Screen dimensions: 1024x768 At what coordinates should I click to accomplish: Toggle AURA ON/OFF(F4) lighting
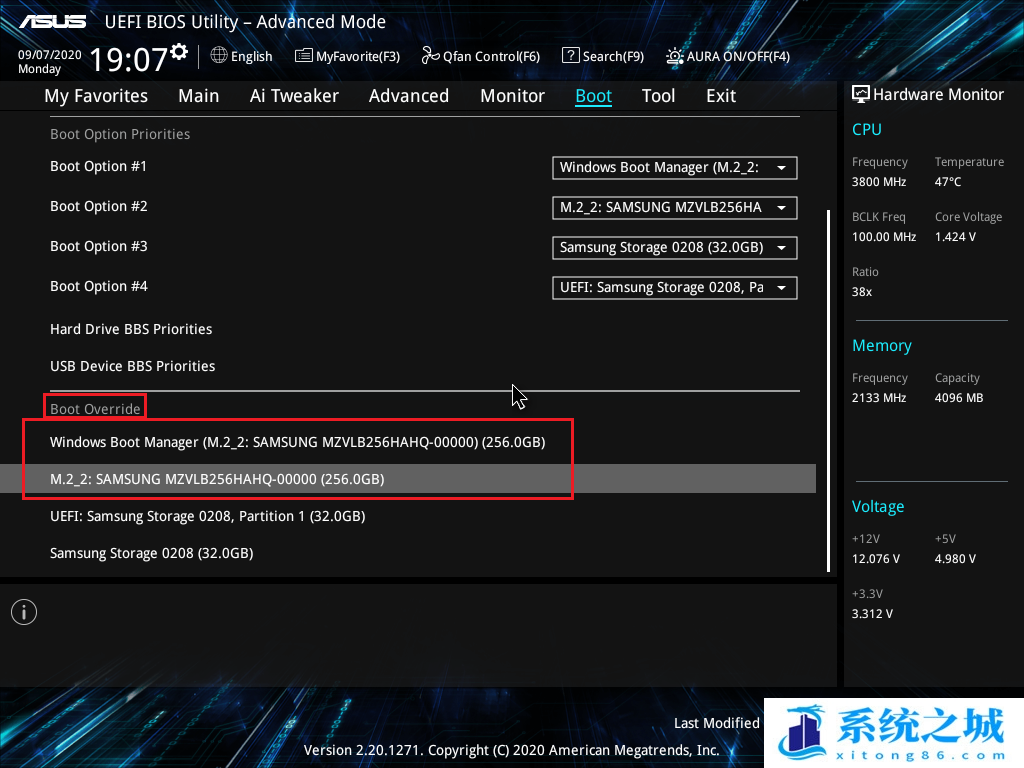[728, 56]
